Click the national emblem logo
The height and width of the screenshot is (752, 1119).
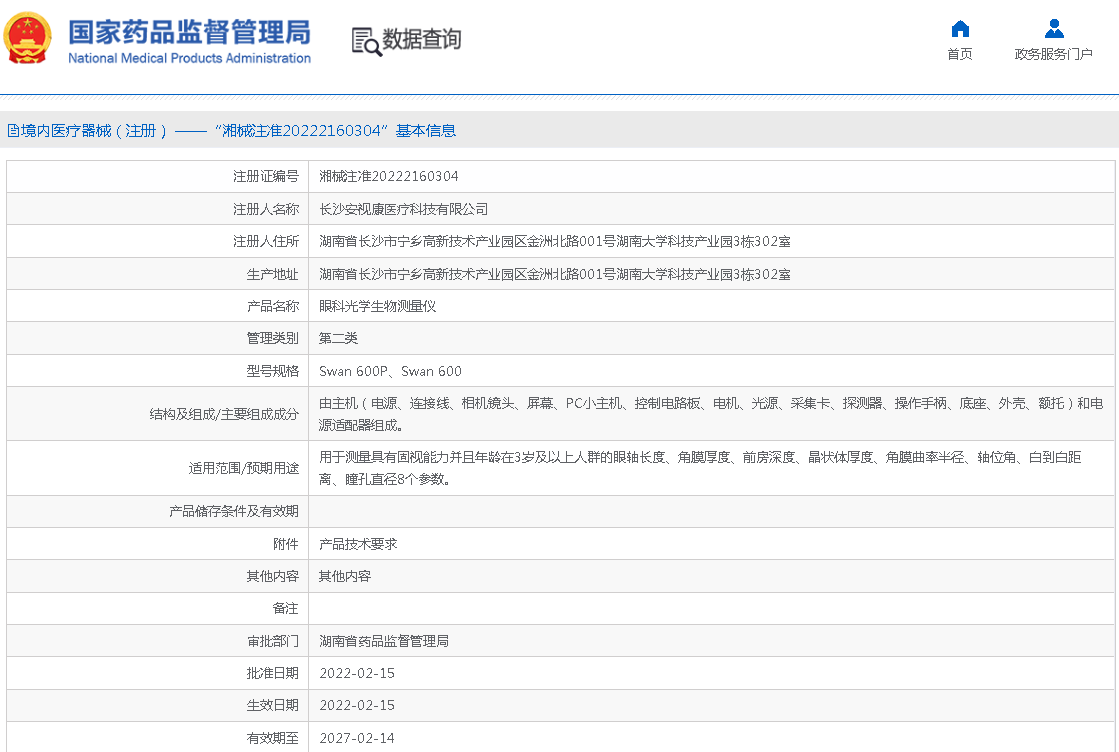[29, 40]
